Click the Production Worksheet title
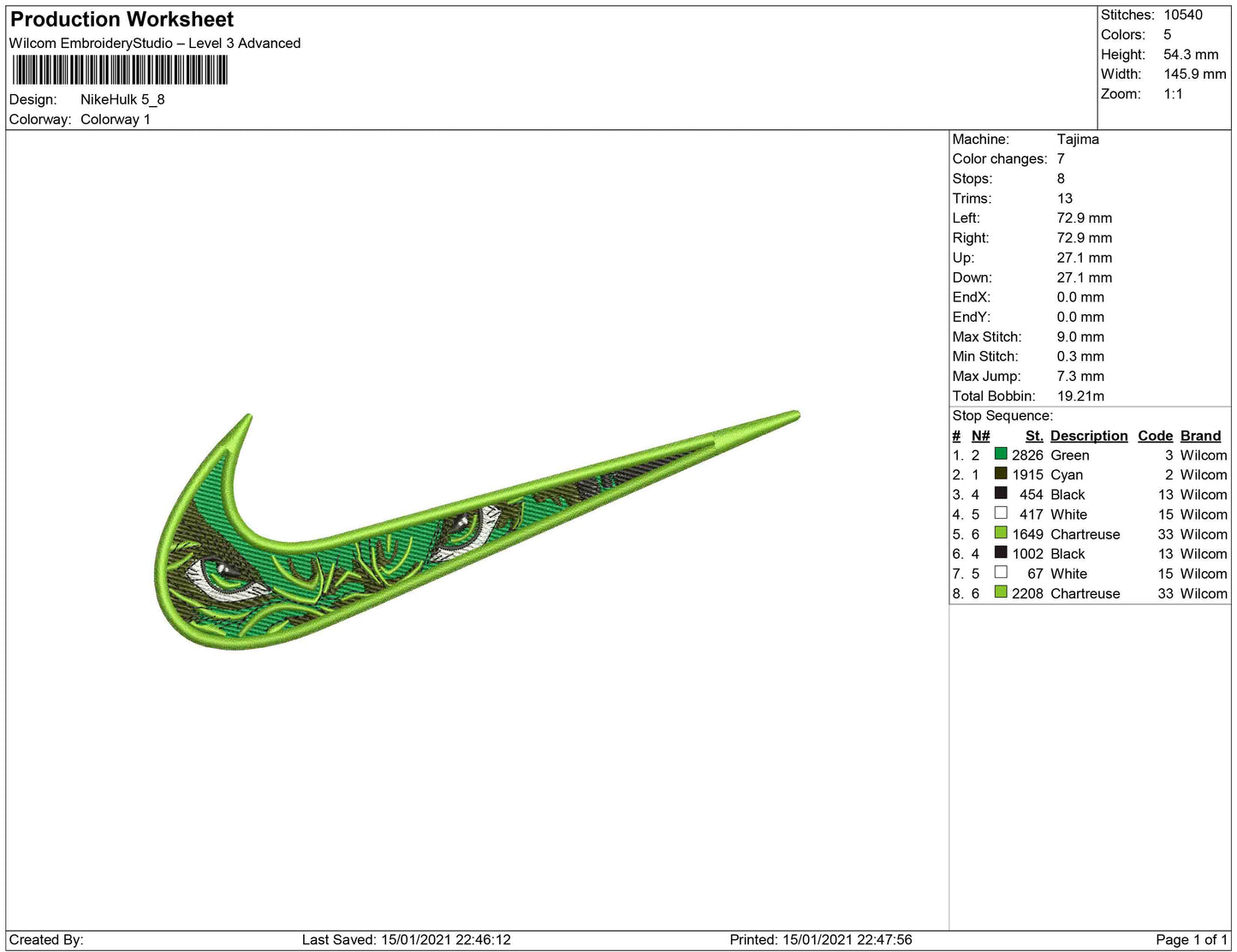Image resolution: width=1237 pixels, height=952 pixels. coord(122,20)
